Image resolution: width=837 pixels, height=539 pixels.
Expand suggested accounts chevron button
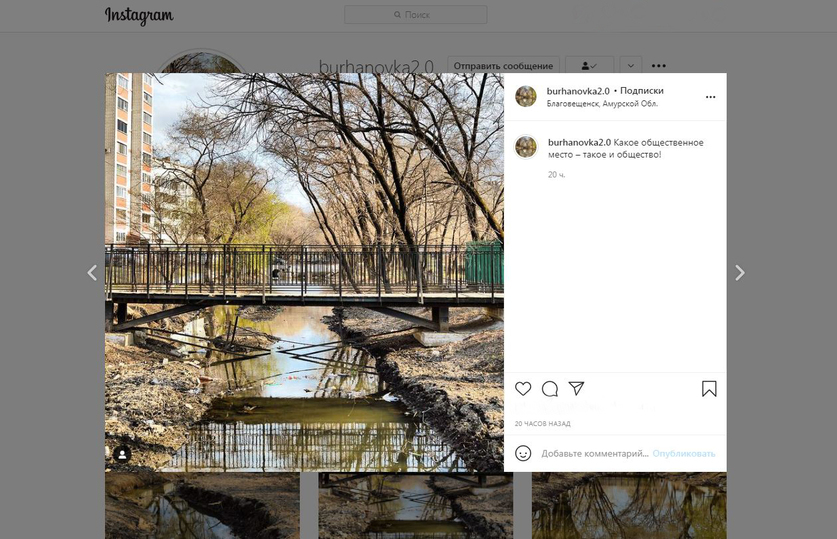tap(630, 66)
